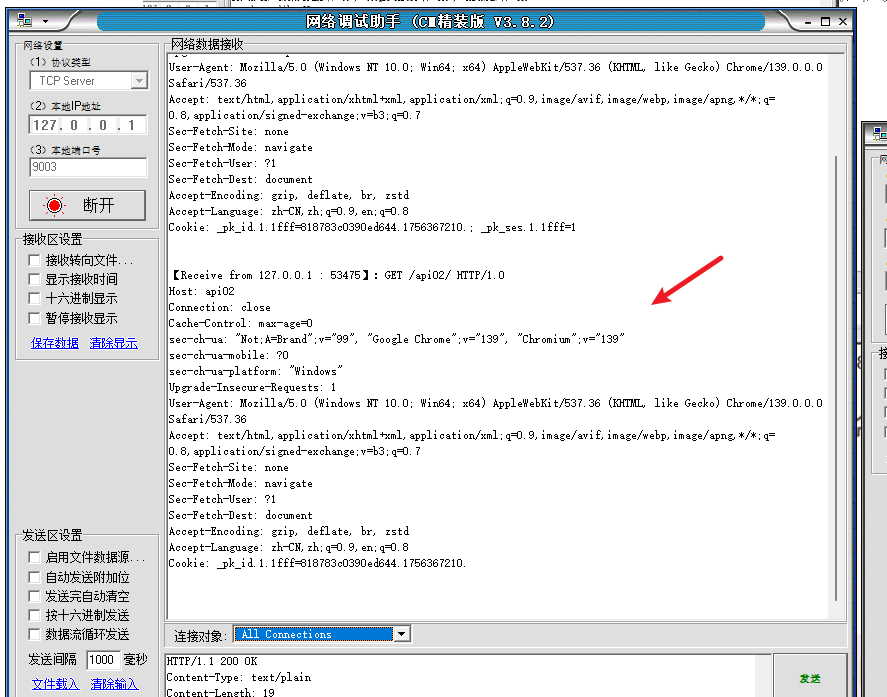The image size is (887, 697).
Task: Enable 接收转向文件 checkbox
Action: click(35, 260)
